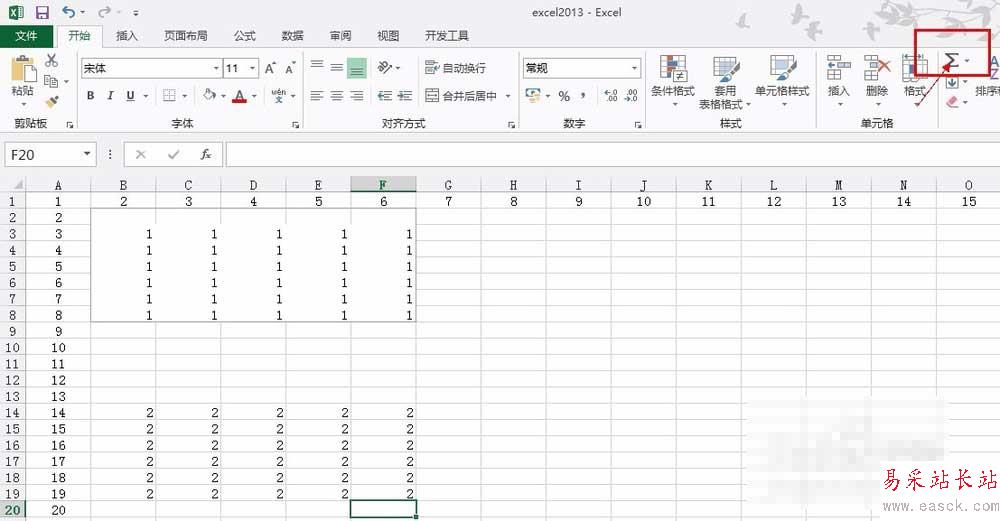Open the font color dropdown arrow

click(254, 96)
